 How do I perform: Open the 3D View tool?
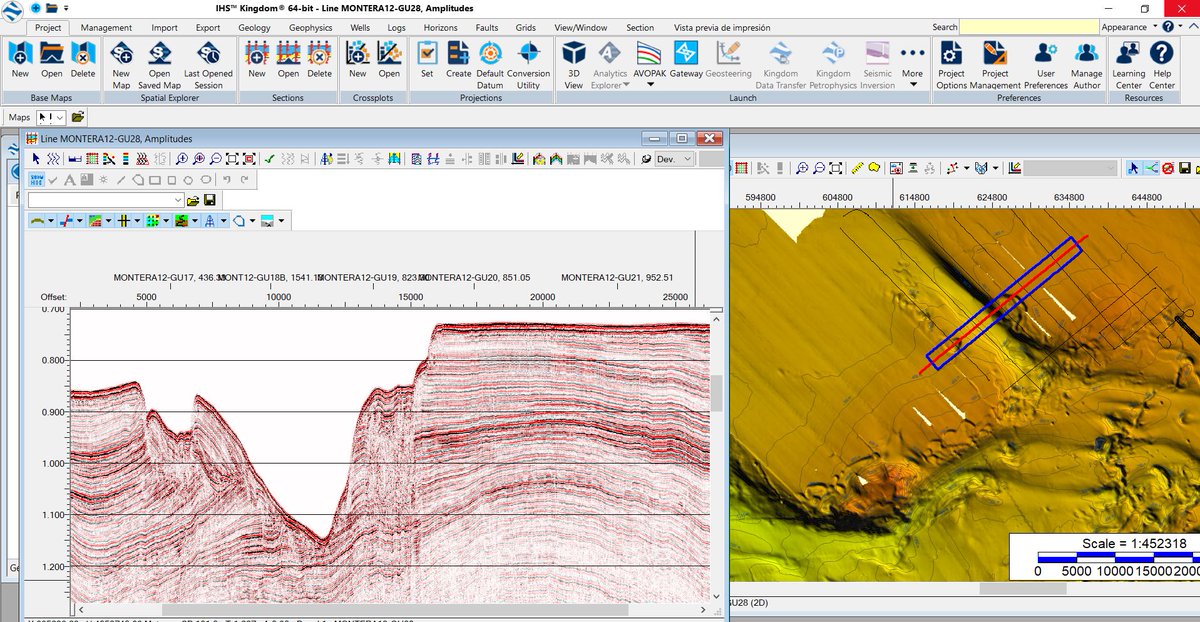point(573,67)
